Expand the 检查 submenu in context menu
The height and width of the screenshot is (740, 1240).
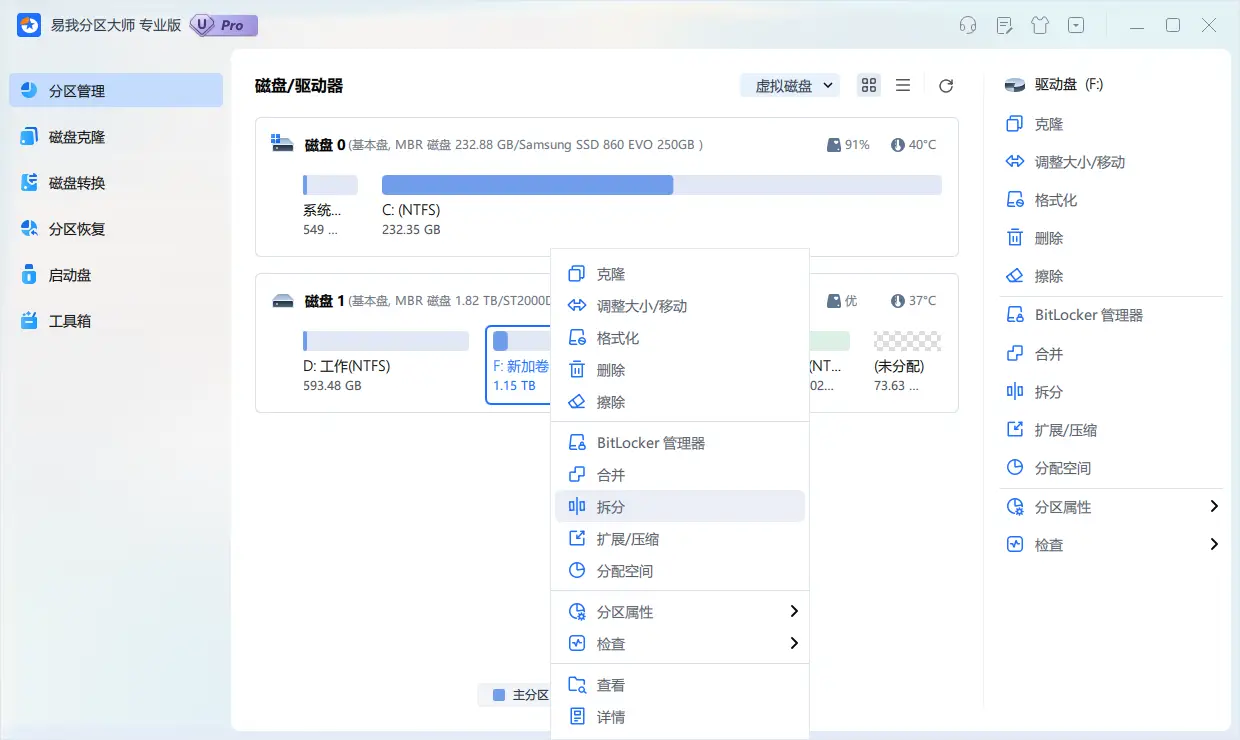pyautogui.click(x=681, y=643)
